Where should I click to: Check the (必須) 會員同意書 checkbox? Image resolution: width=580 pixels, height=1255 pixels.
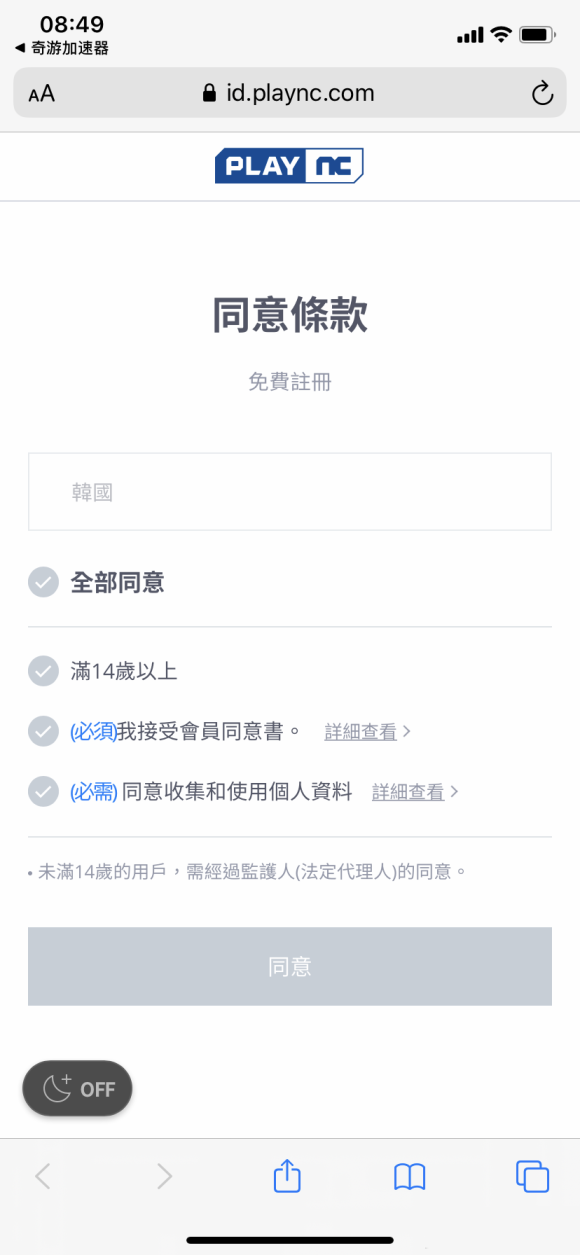tap(43, 731)
